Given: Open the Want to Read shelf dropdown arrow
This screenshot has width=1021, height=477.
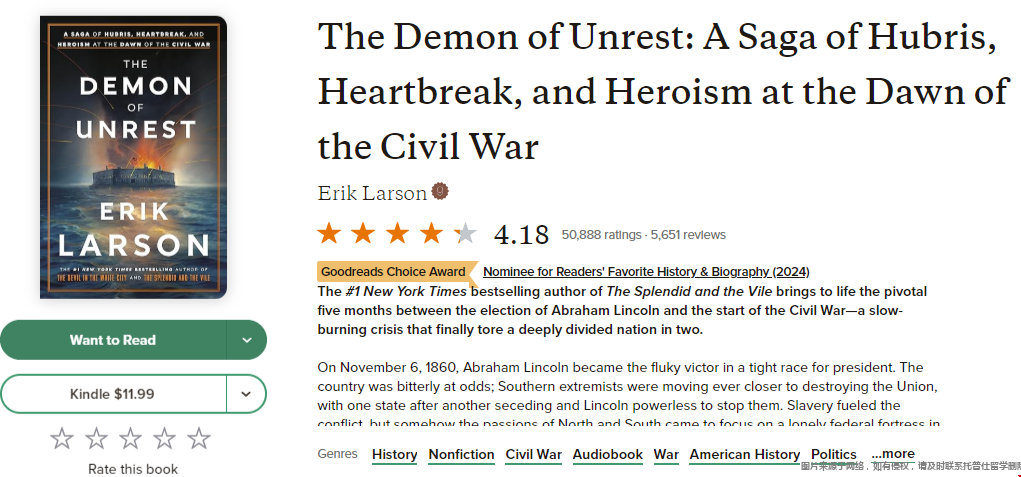Looking at the screenshot, I should coord(247,340).
